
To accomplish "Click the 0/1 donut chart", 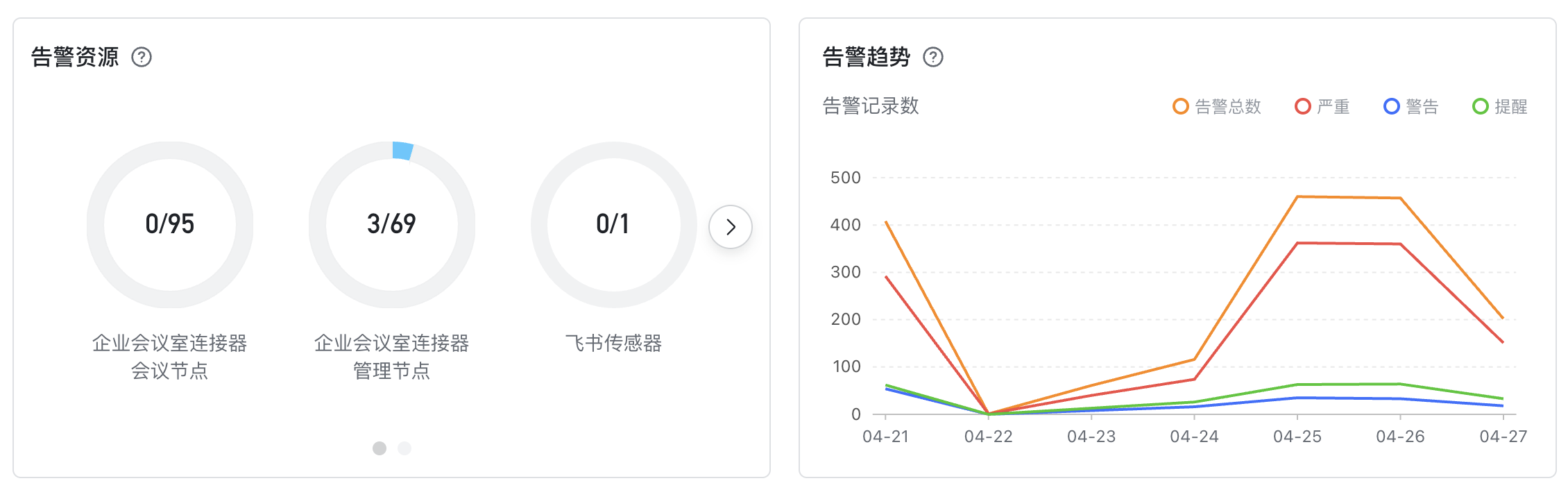I will (614, 225).
